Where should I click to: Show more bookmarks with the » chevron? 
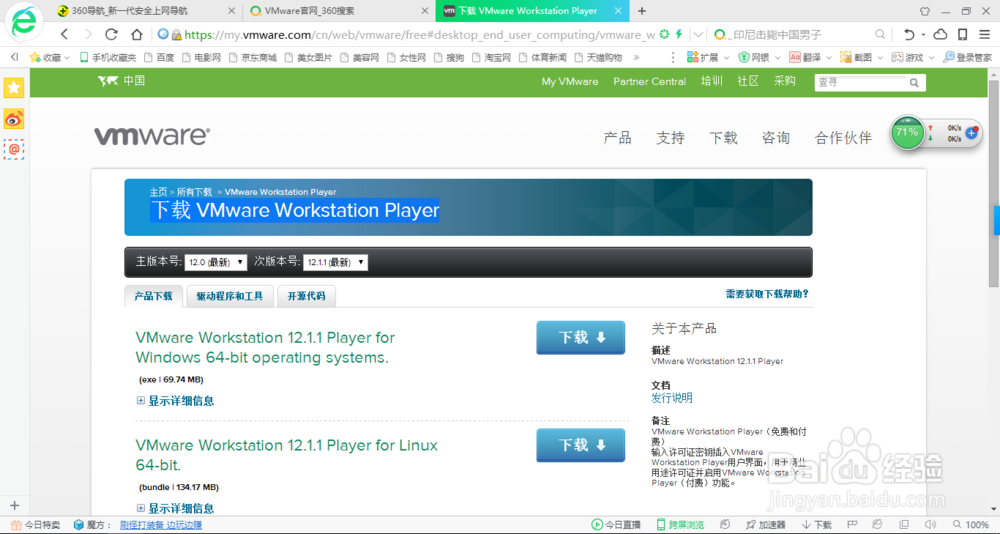tap(636, 57)
